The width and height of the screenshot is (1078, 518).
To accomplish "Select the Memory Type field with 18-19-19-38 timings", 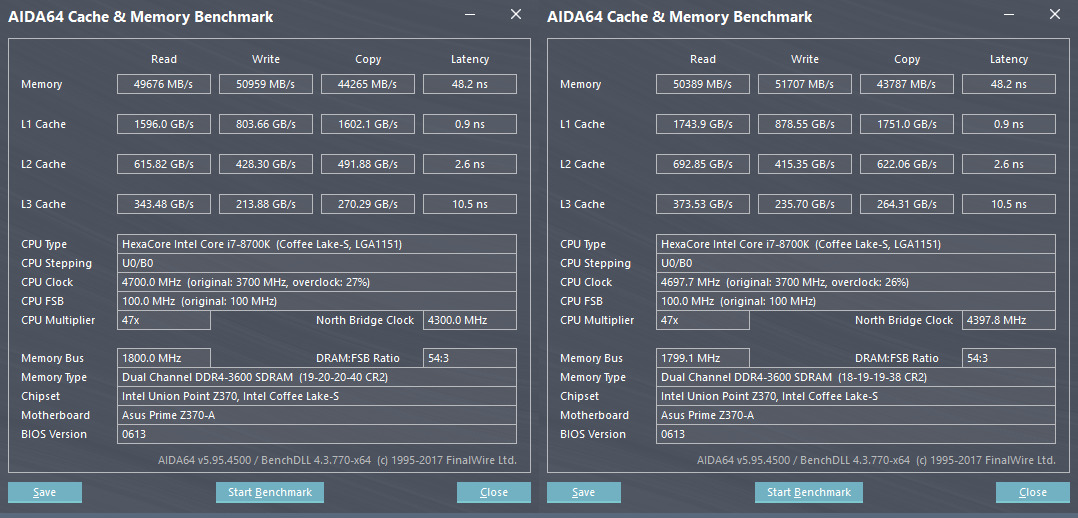I will pos(857,377).
